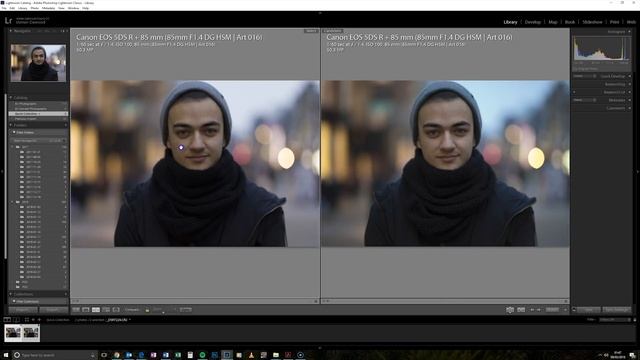Select previous photo arrow in compare toolbar
Viewport: 640px width, 360px height.
point(532,310)
